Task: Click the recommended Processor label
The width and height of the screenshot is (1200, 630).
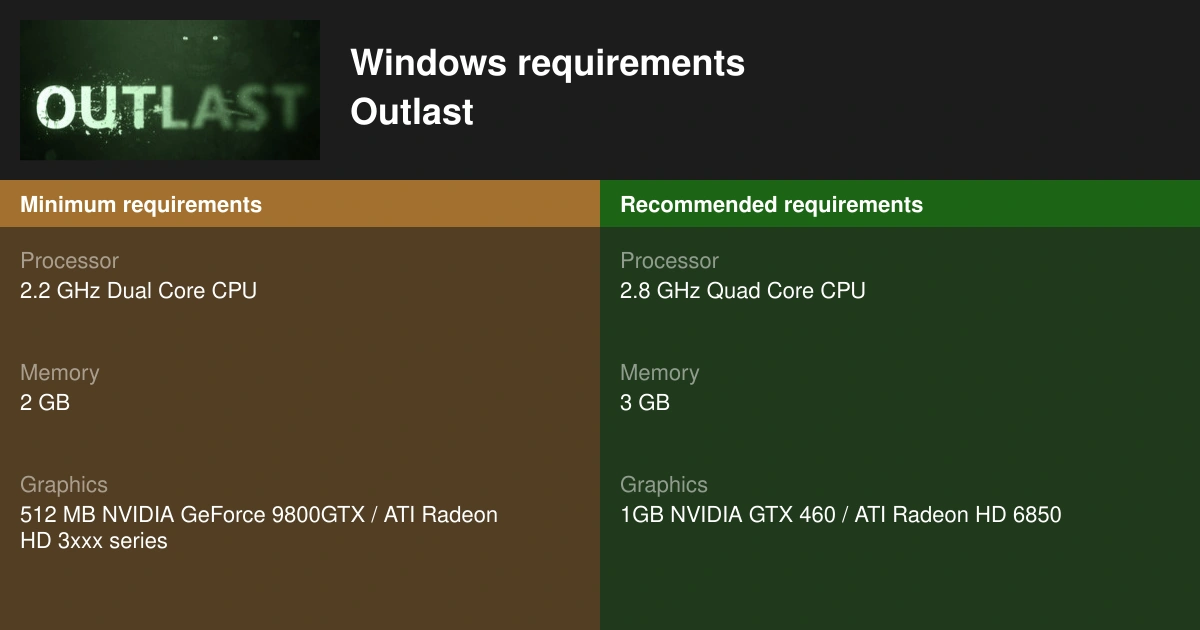Action: [669, 261]
